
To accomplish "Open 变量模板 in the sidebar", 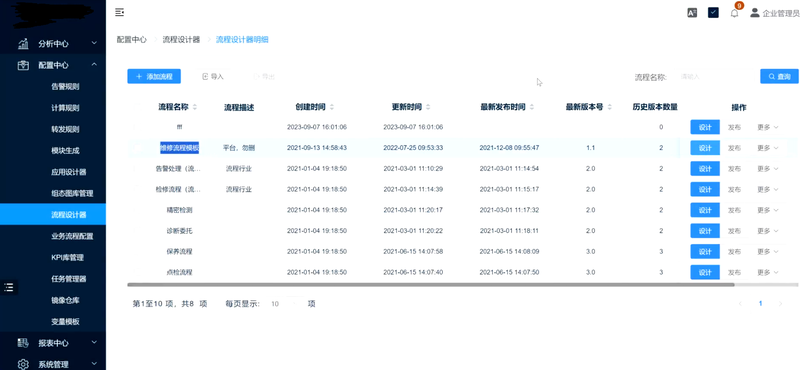I will tap(65, 322).
